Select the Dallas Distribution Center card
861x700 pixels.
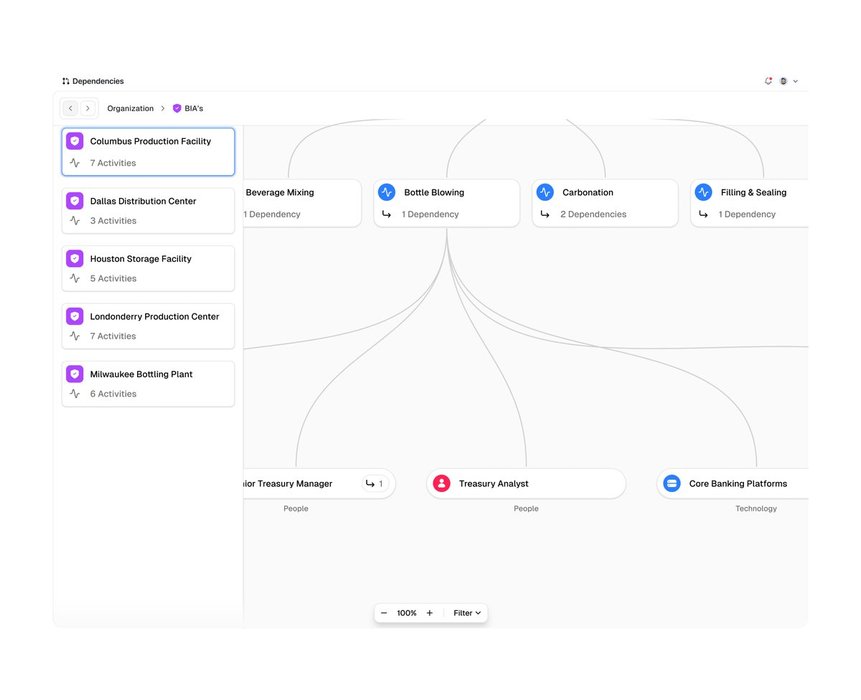148,211
